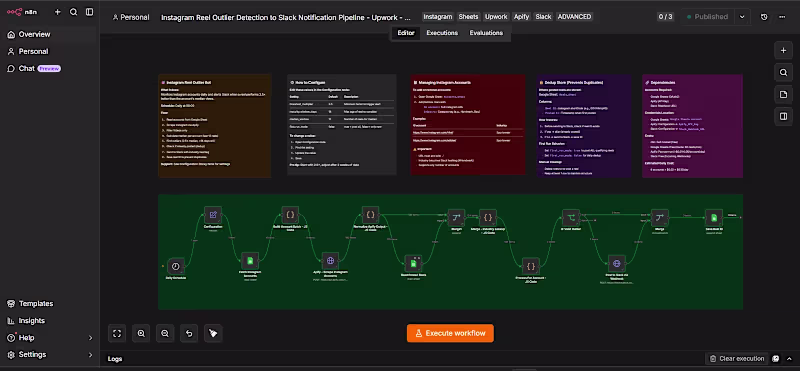The width and height of the screenshot is (800, 371).
Task: Click the workflow title to rename it
Action: [x=286, y=17]
